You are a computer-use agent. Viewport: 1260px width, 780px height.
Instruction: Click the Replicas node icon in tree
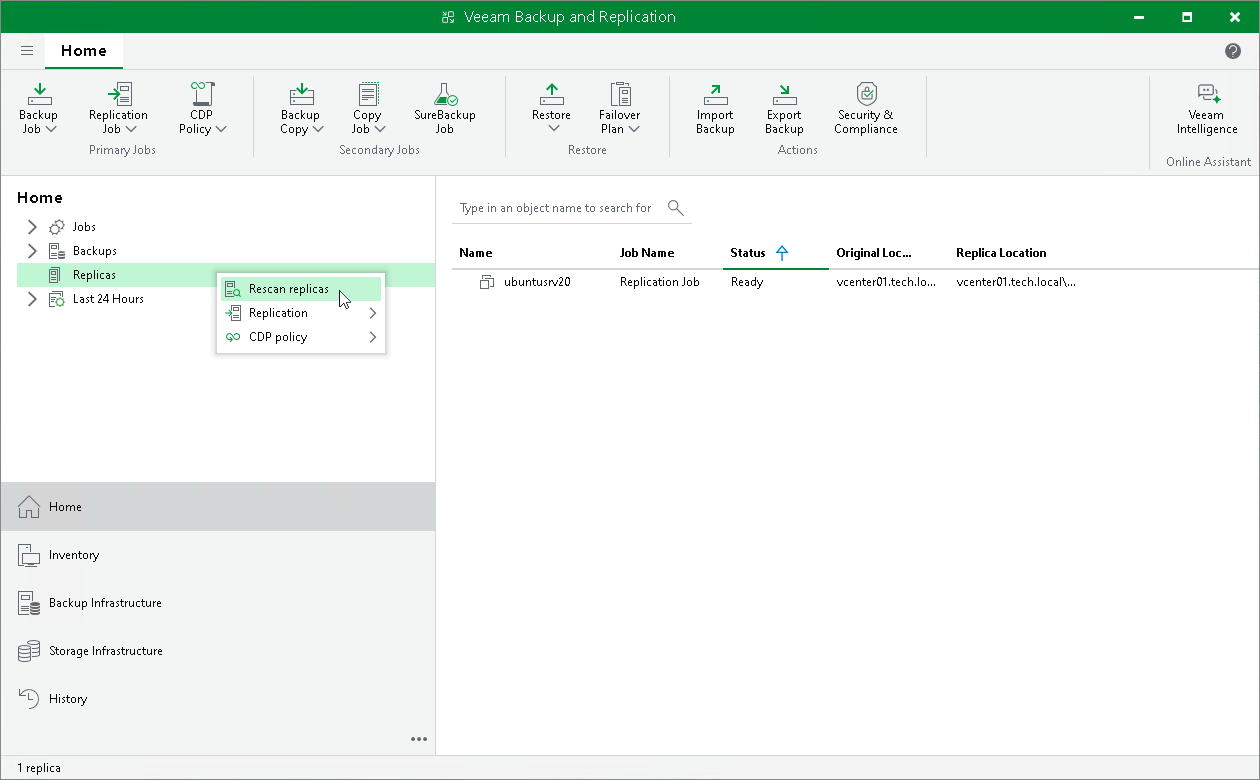[x=56, y=275]
